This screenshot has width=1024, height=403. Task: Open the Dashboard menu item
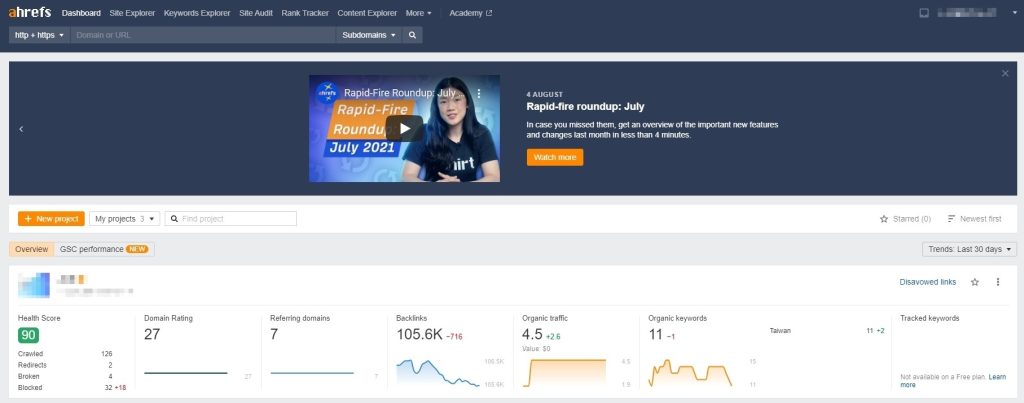coord(81,13)
